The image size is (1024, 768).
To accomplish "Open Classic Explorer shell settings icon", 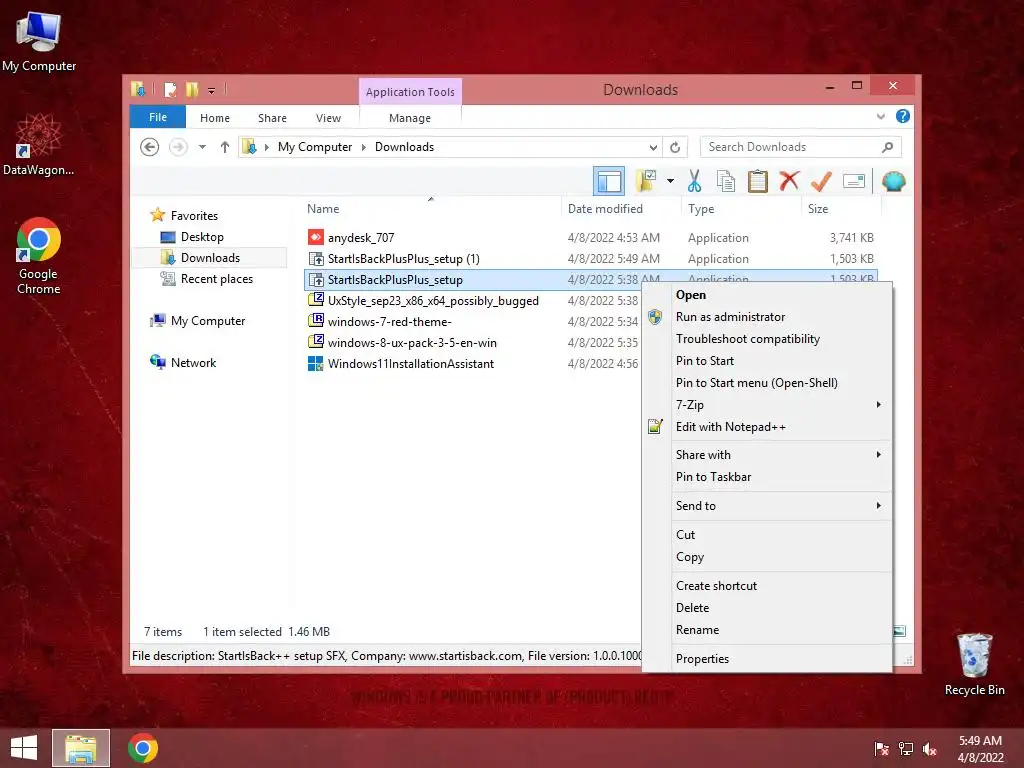I will pos(893,182).
